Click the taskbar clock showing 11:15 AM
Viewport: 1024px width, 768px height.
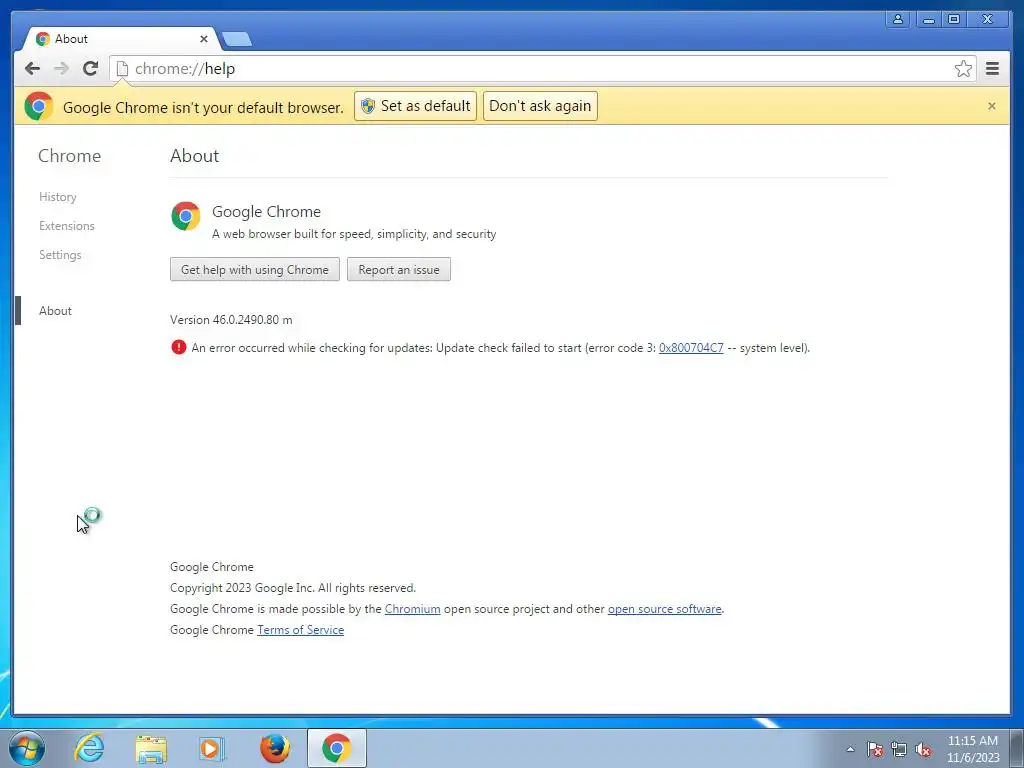tap(972, 749)
